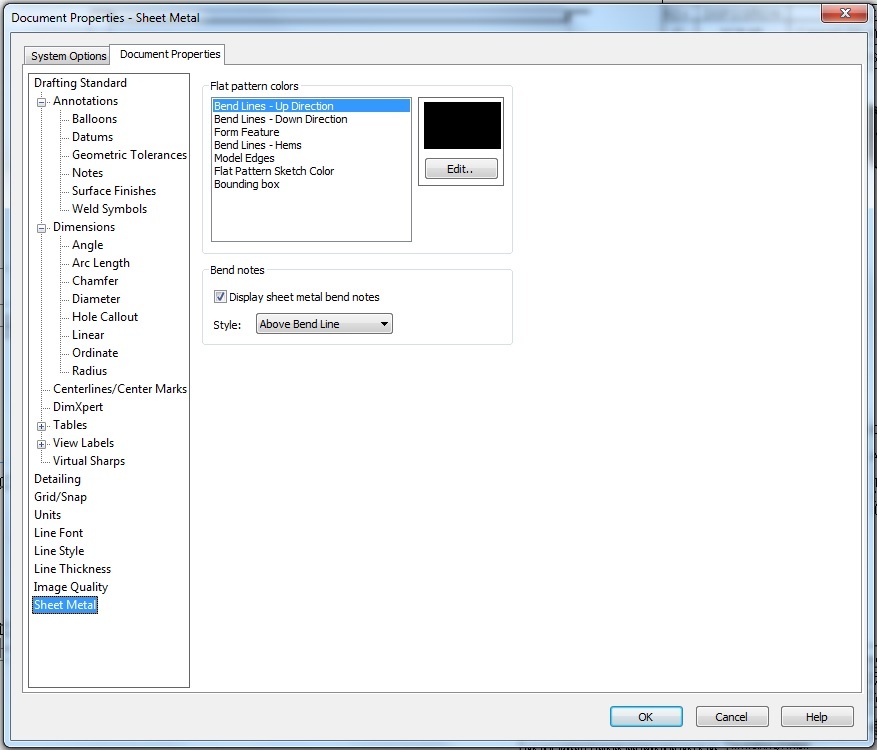The width and height of the screenshot is (877, 750).
Task: Open Centerlines/Center Marks settings
Action: (x=120, y=389)
